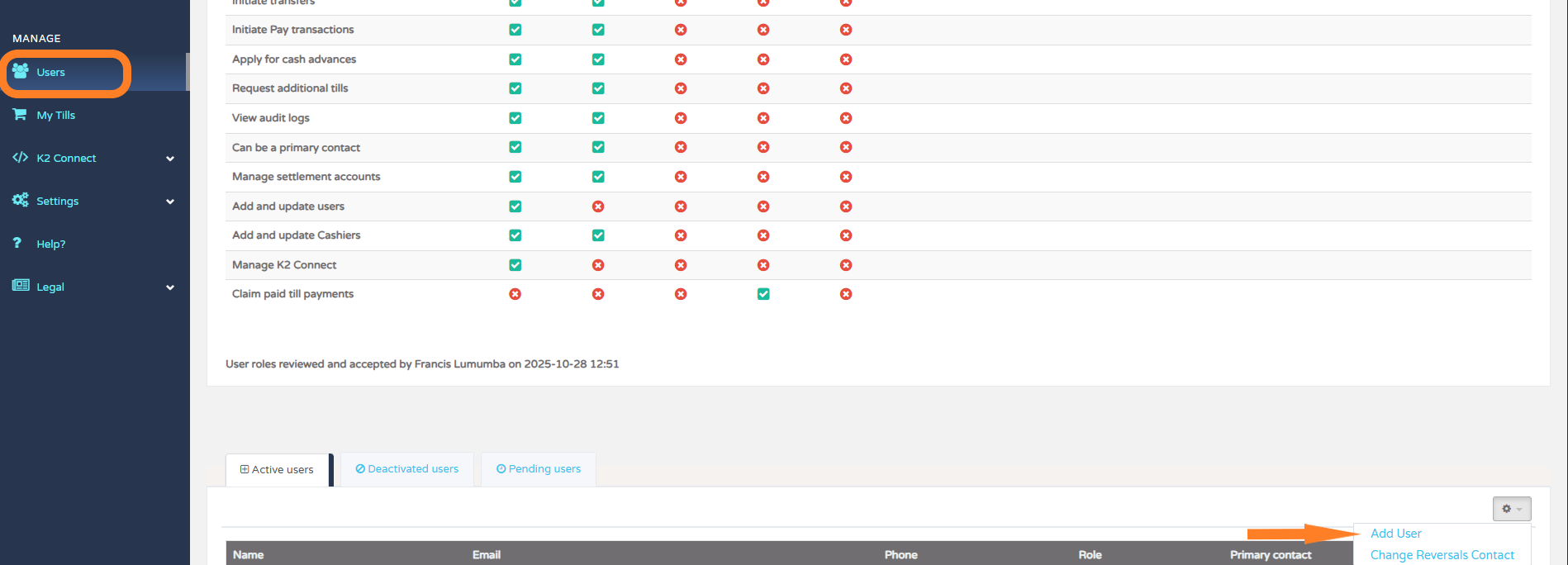Click the Users people icon in sidebar
The width and height of the screenshot is (1568, 565).
[x=21, y=72]
